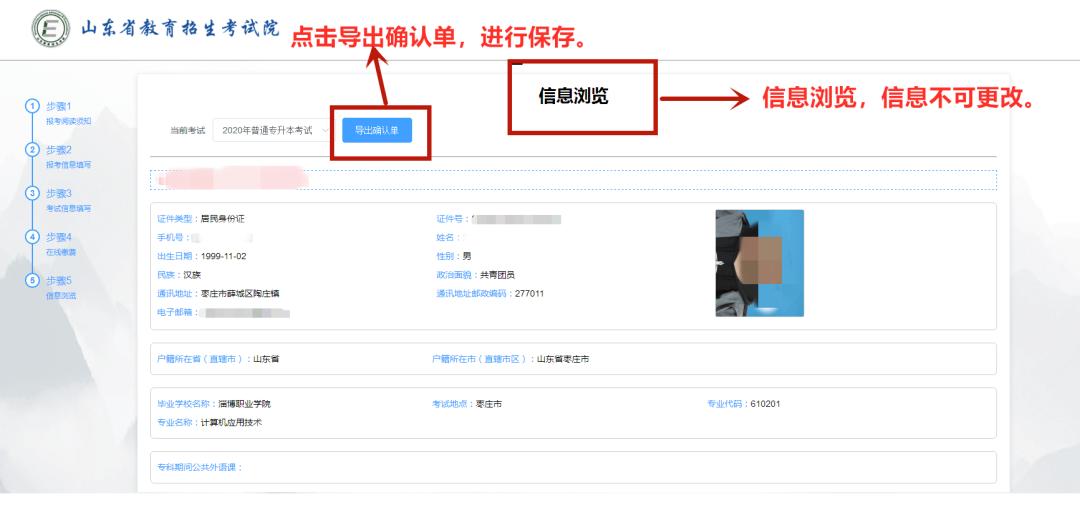Screen dimensions: 1080x509
Task: Click the 证件号 label
Action: [451, 219]
